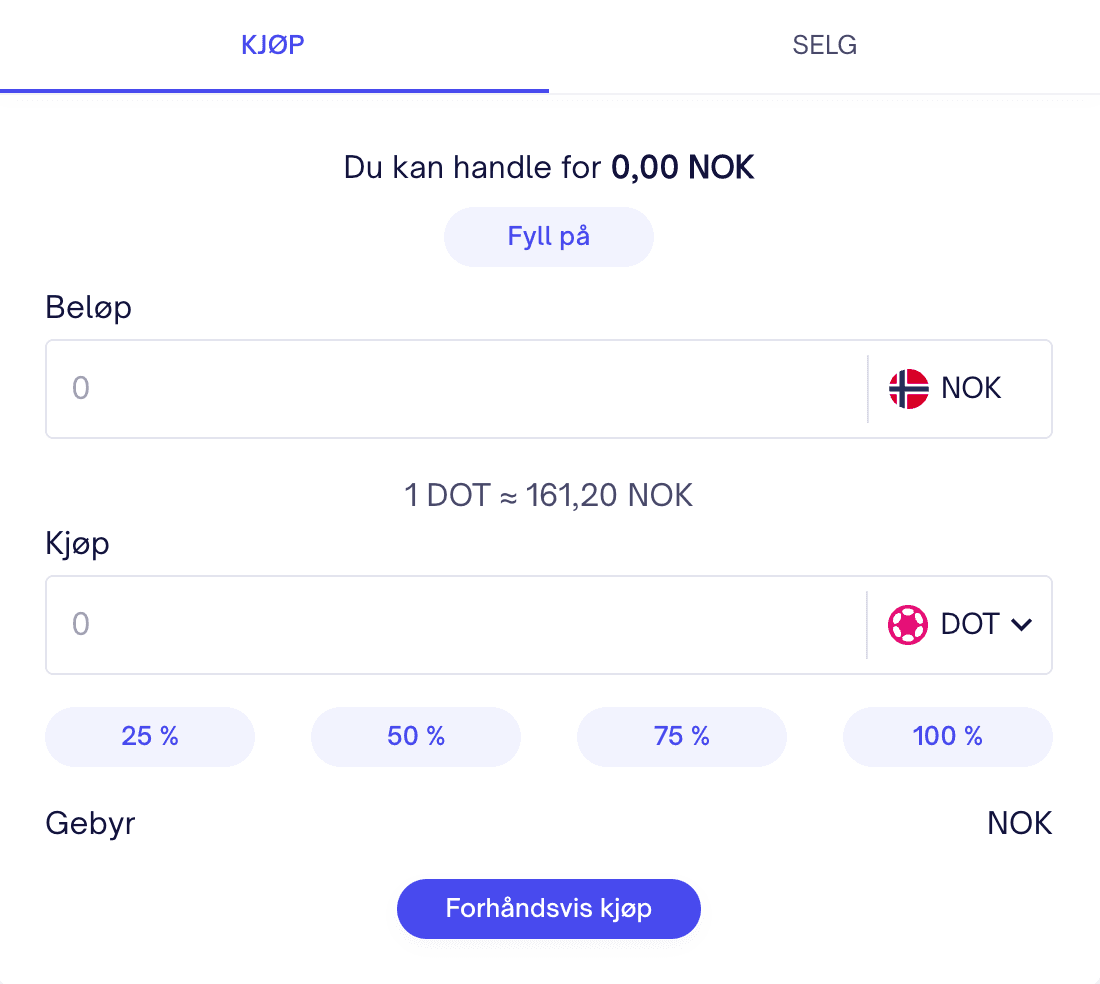Expand the DOT currency dropdown chevron

click(1021, 625)
